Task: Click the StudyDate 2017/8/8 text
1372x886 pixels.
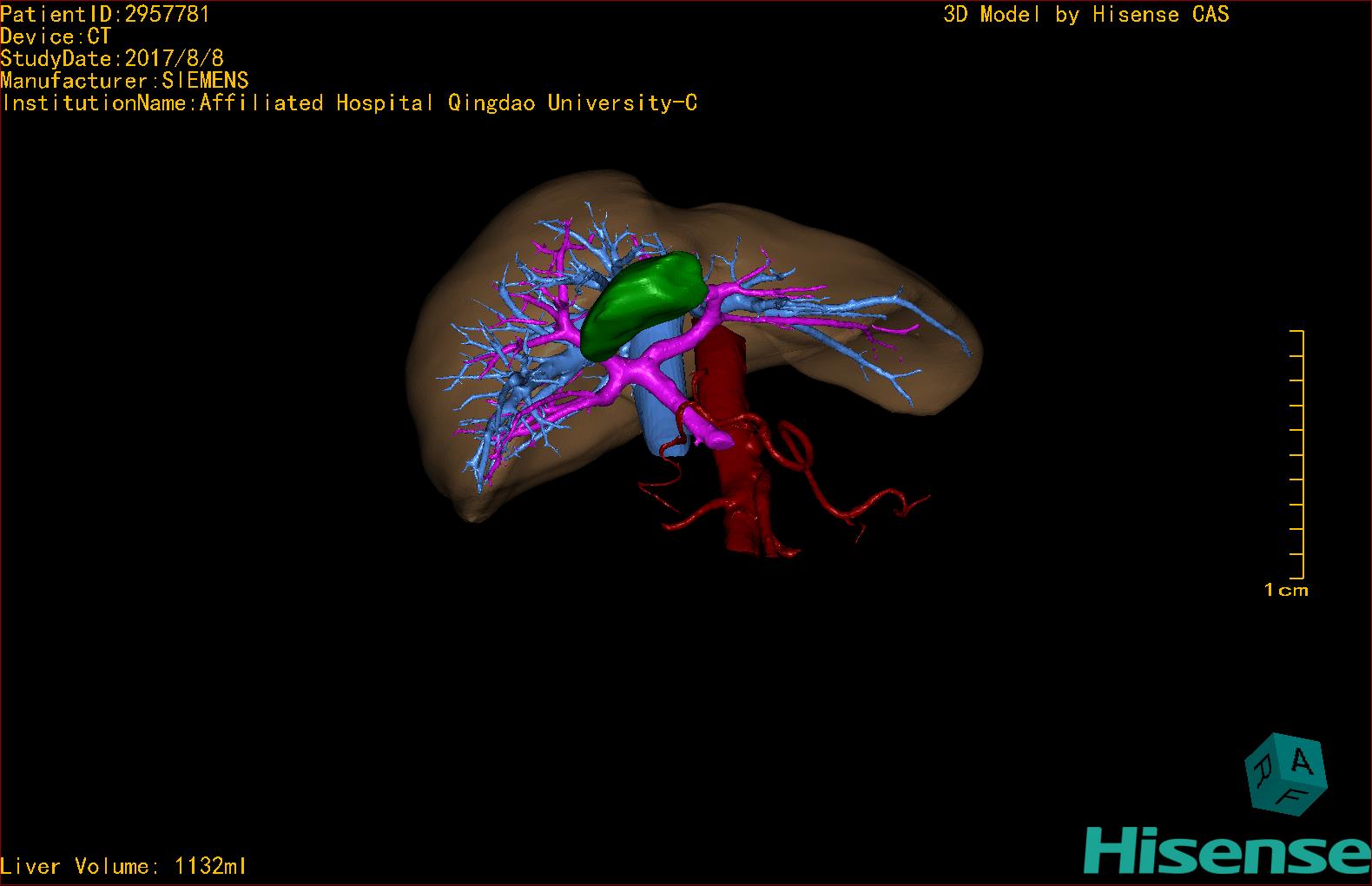Action: (x=112, y=59)
